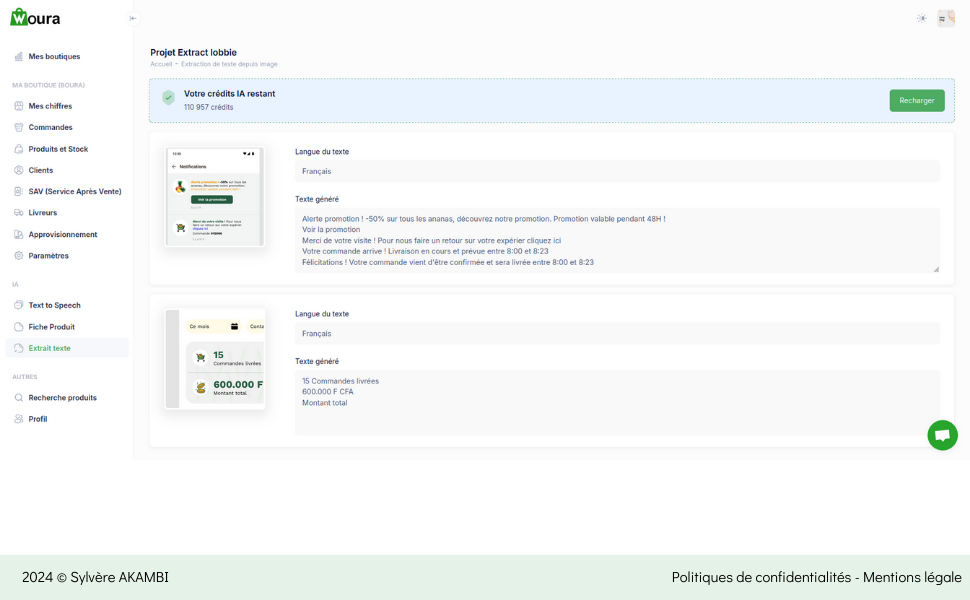Click the second Texte généré text area

[x=617, y=402]
